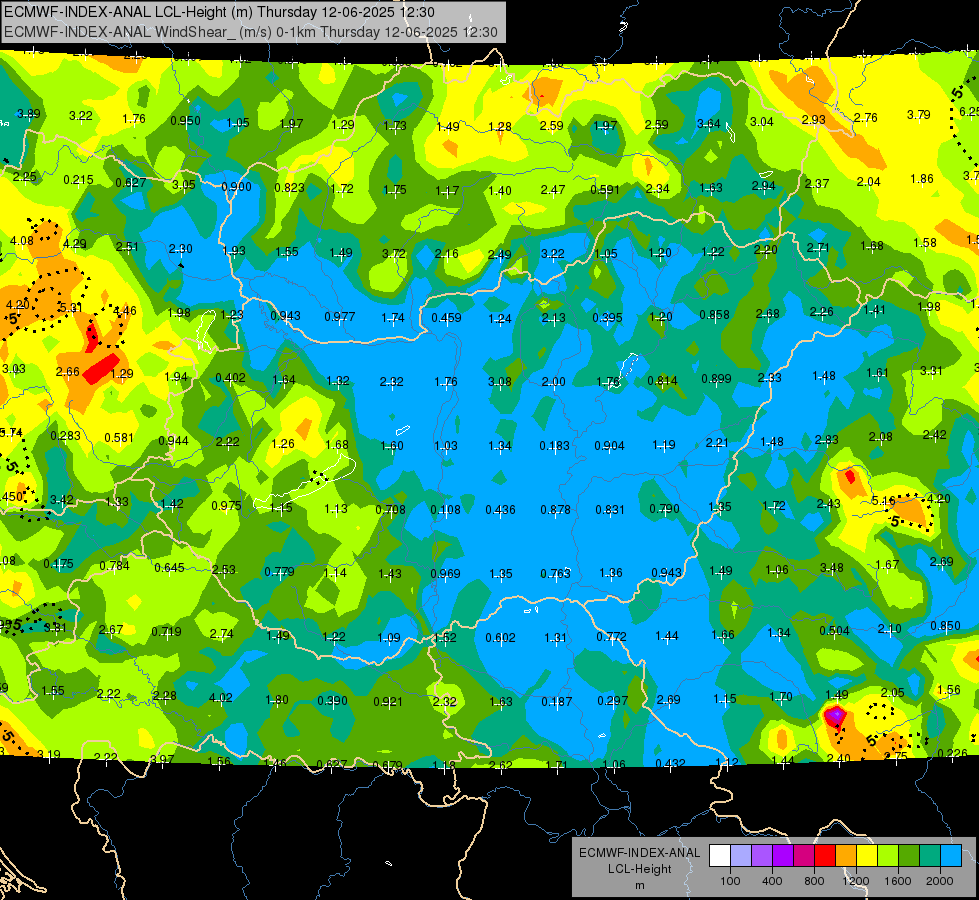The height and width of the screenshot is (900, 979).
Task: Click the wind shear value 0.763
Action: (x=555, y=573)
